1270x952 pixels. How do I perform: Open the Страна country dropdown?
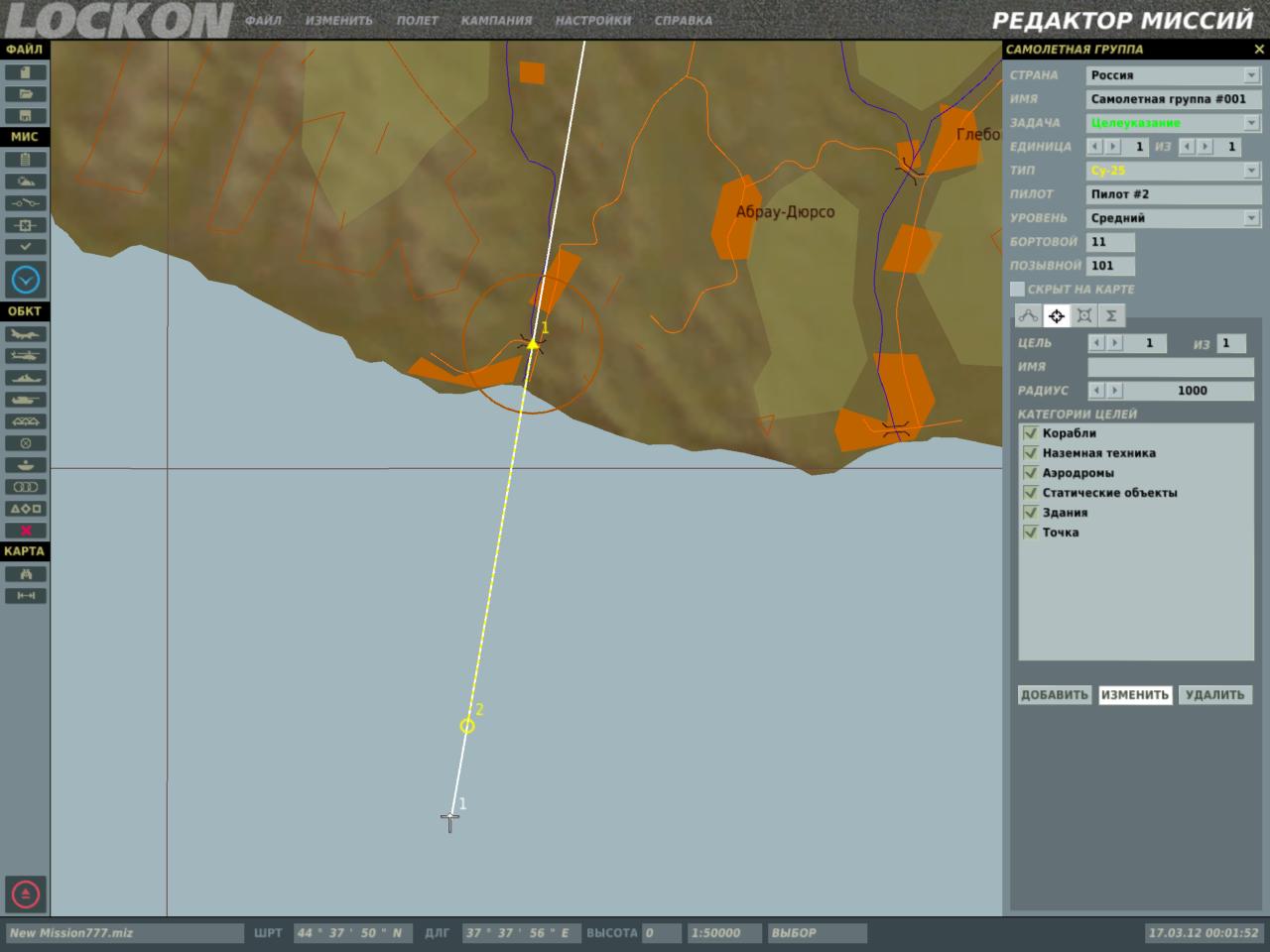(x=1251, y=75)
